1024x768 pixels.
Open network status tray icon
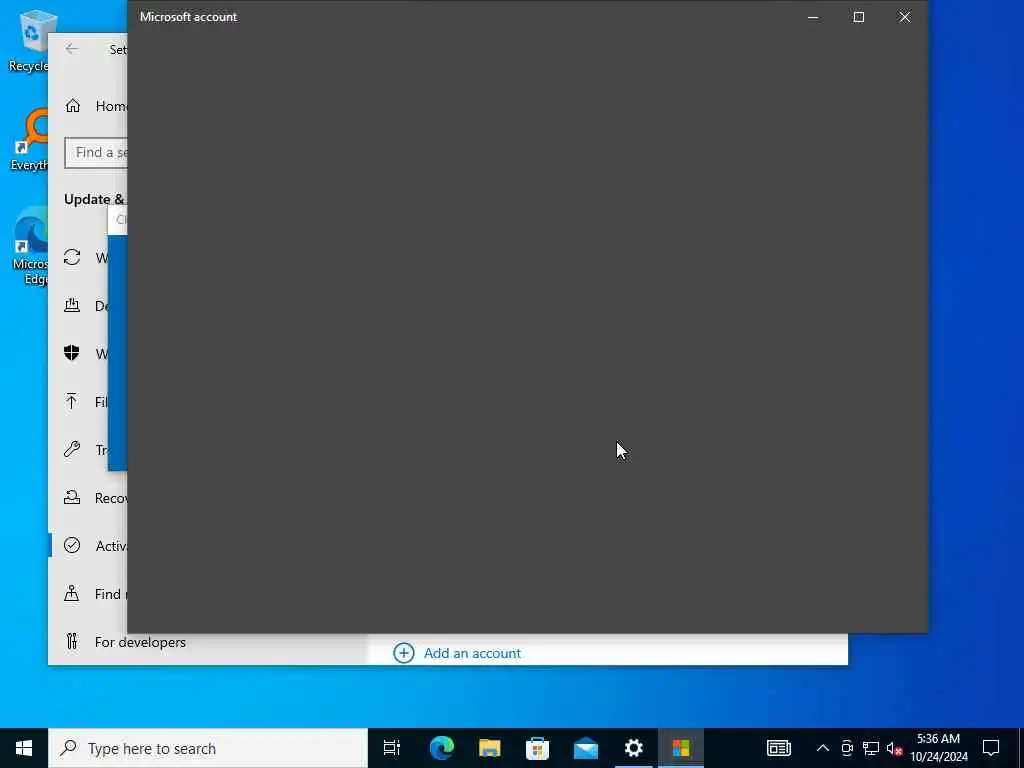[871, 748]
